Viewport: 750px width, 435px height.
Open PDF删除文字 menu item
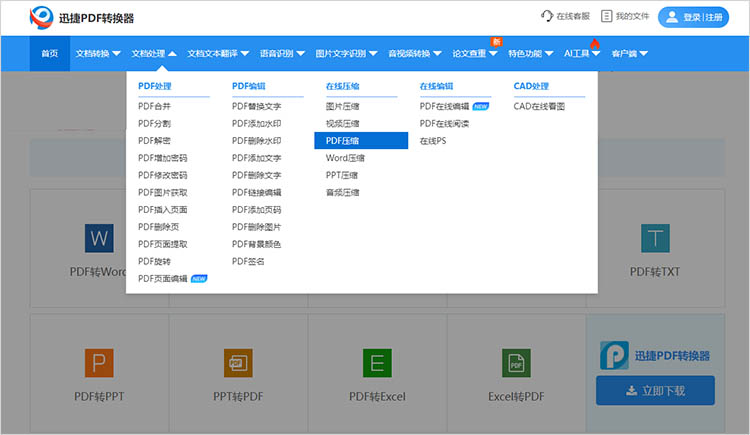coord(256,175)
